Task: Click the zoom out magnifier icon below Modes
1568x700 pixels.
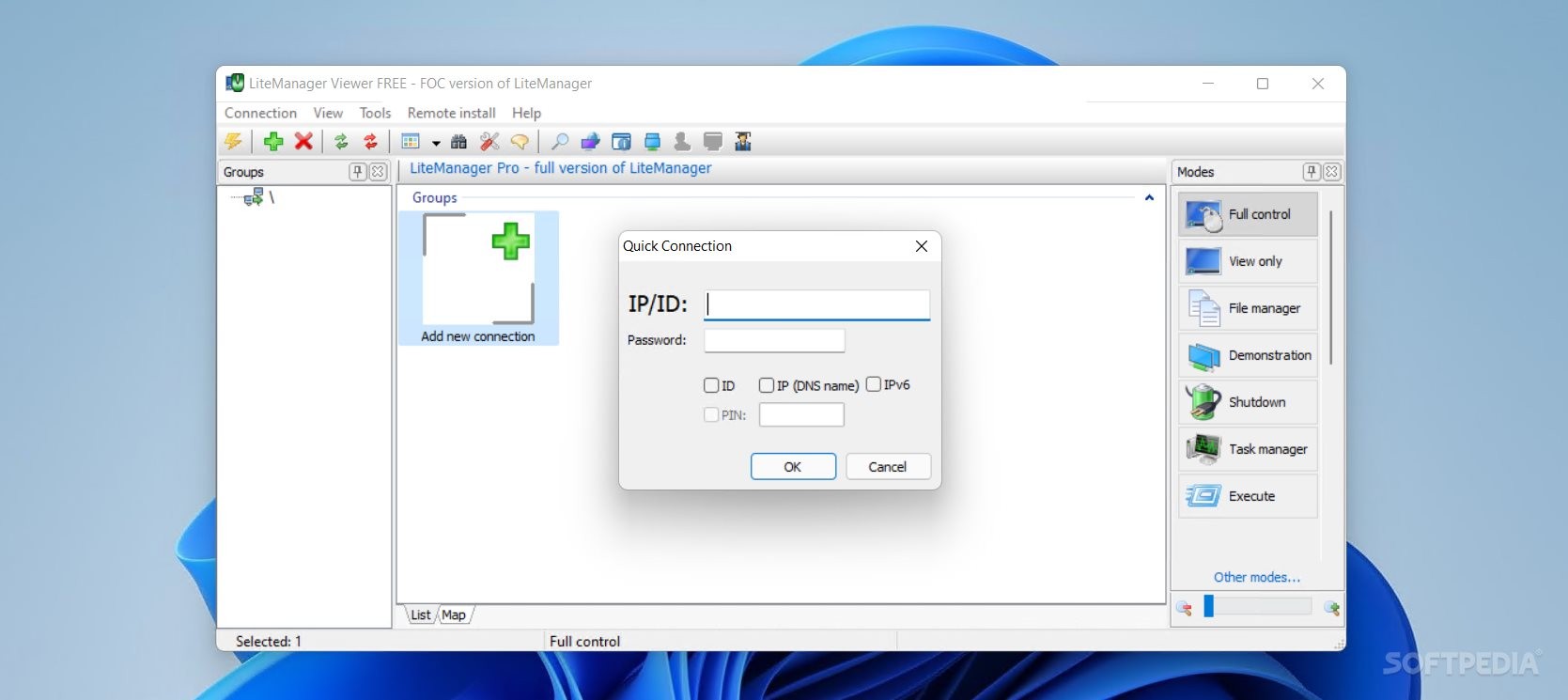Action: (x=1184, y=608)
